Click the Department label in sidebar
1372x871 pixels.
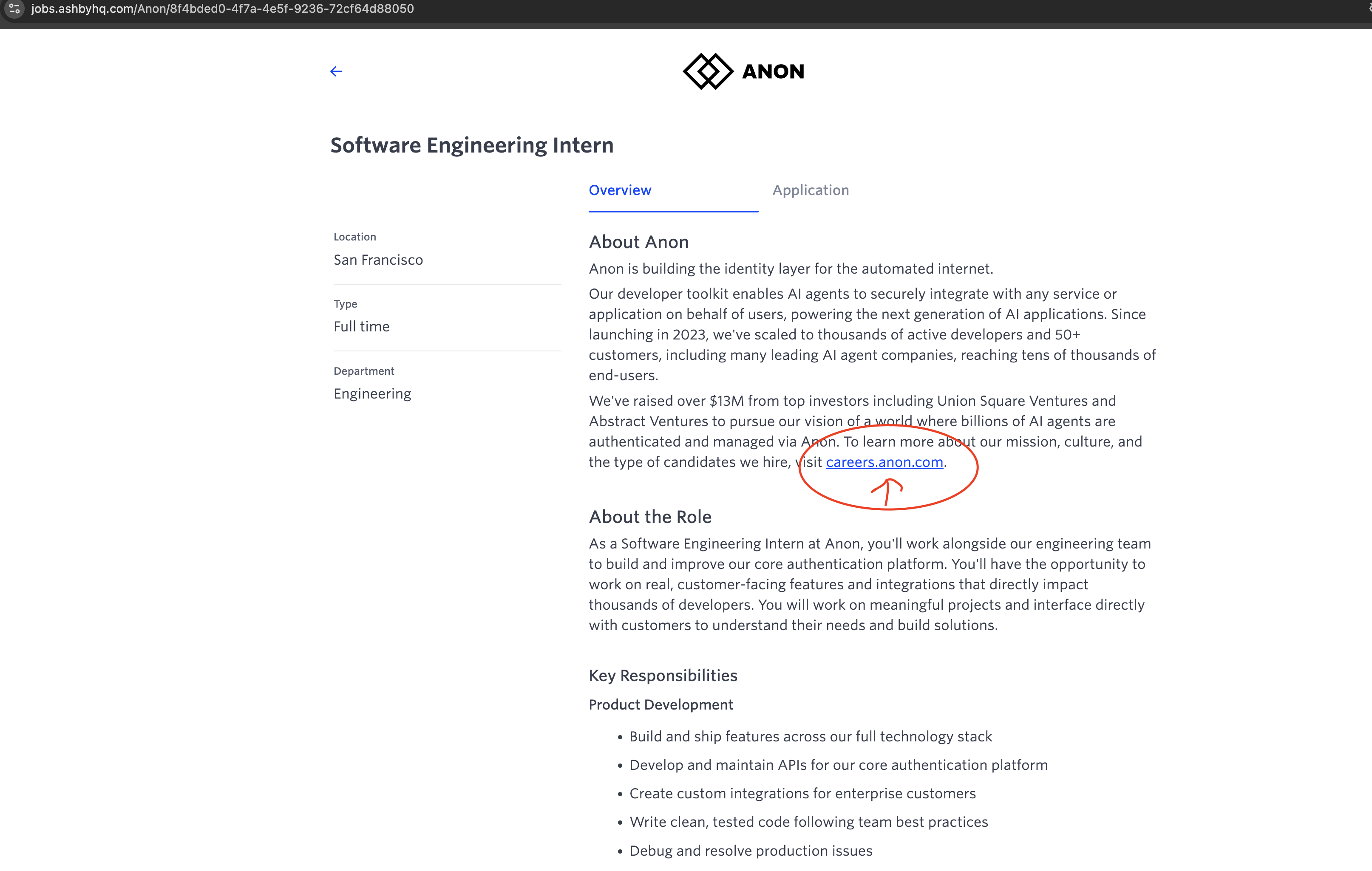pyautogui.click(x=363, y=371)
